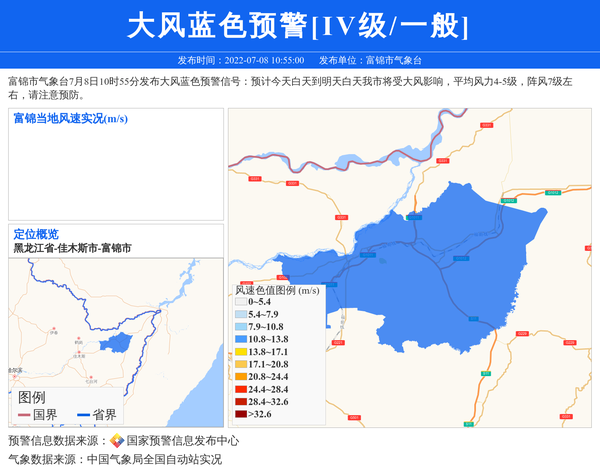Select the 5.4~7.9 legend color swatch
This screenshot has width=600, height=471.
pos(241,314)
